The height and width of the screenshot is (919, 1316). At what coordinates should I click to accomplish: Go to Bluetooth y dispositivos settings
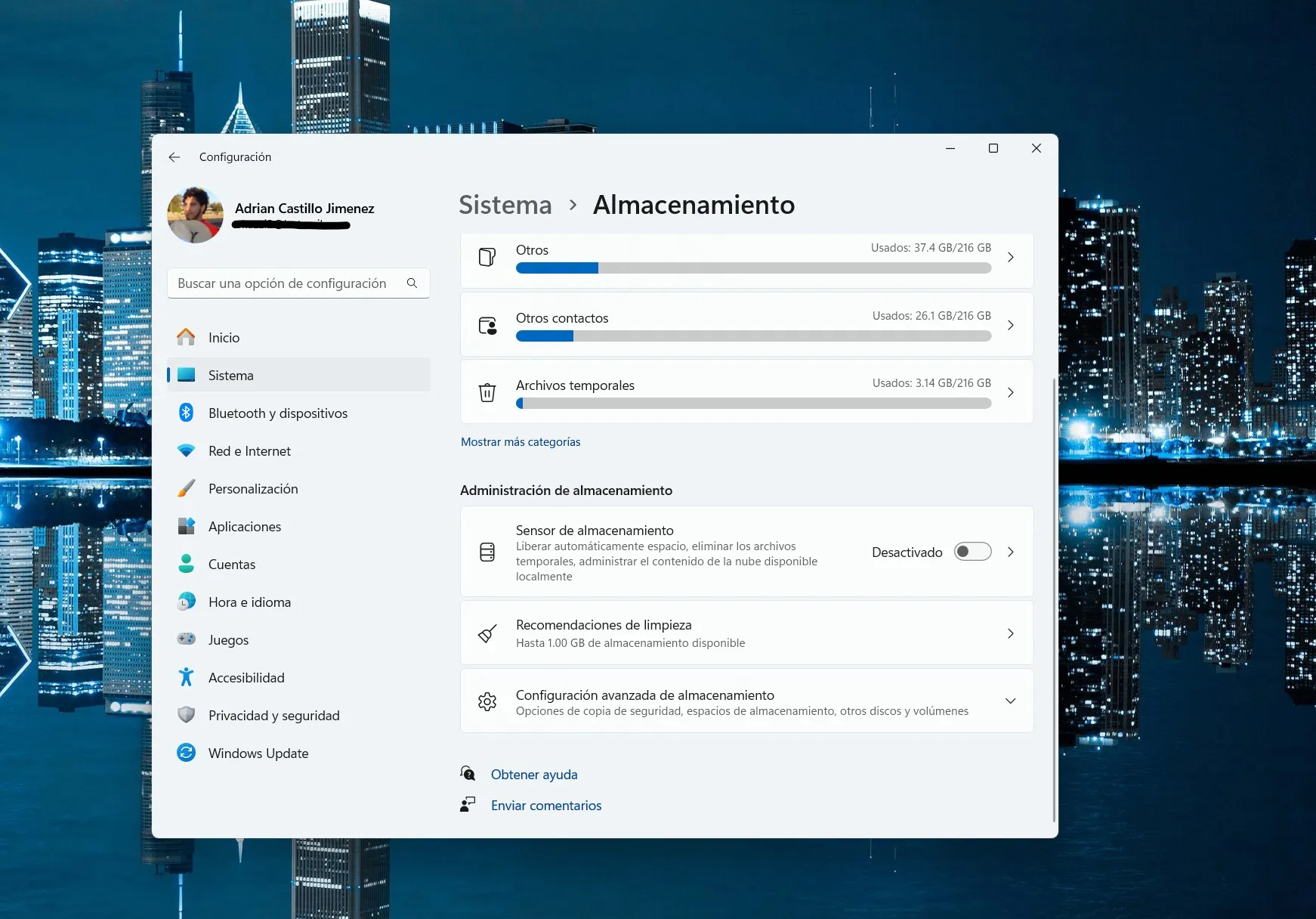point(298,413)
